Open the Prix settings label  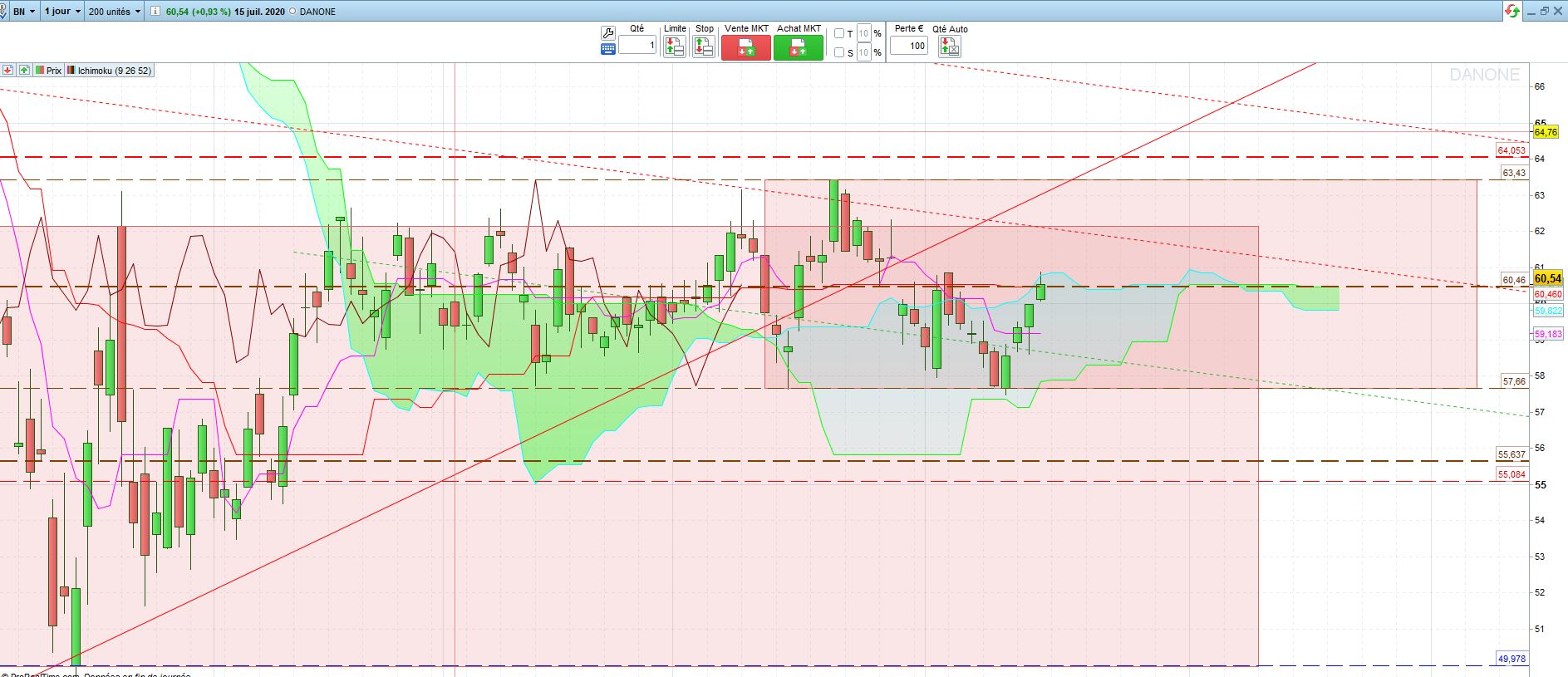(48, 71)
